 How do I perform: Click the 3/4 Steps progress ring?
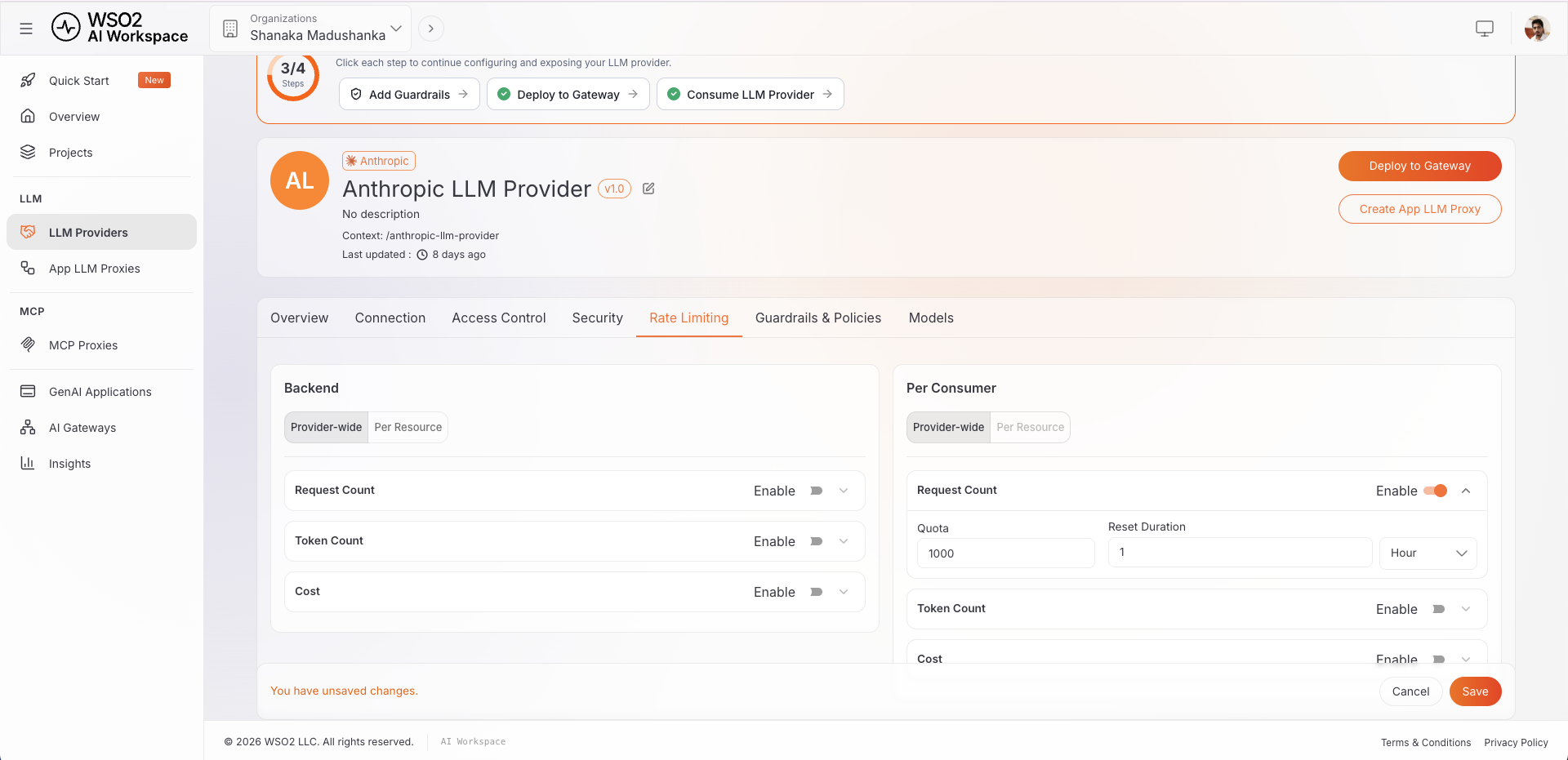292,75
